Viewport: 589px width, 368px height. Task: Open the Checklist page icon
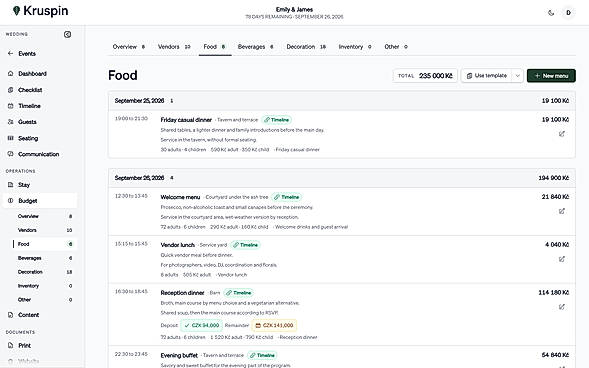click(x=11, y=90)
